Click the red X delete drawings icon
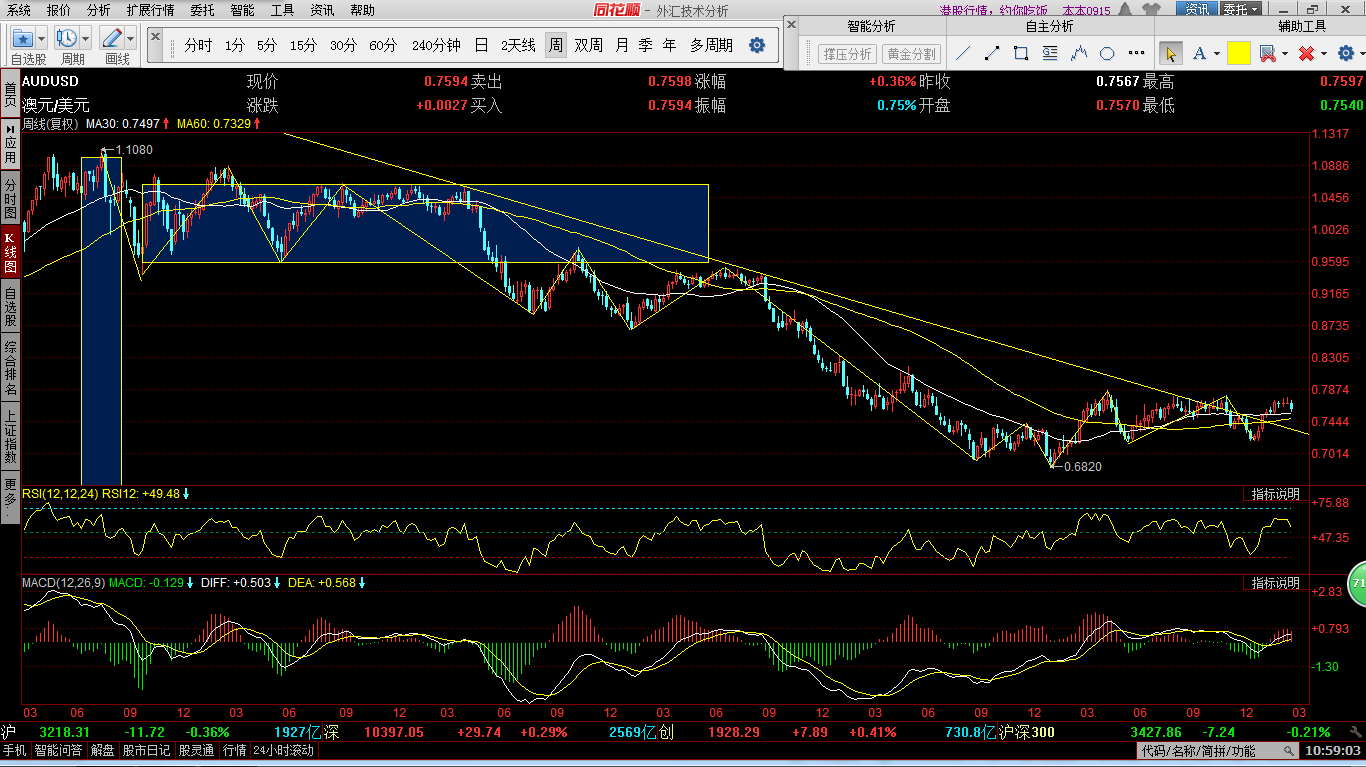This screenshot has height=767, width=1366. [x=1305, y=53]
